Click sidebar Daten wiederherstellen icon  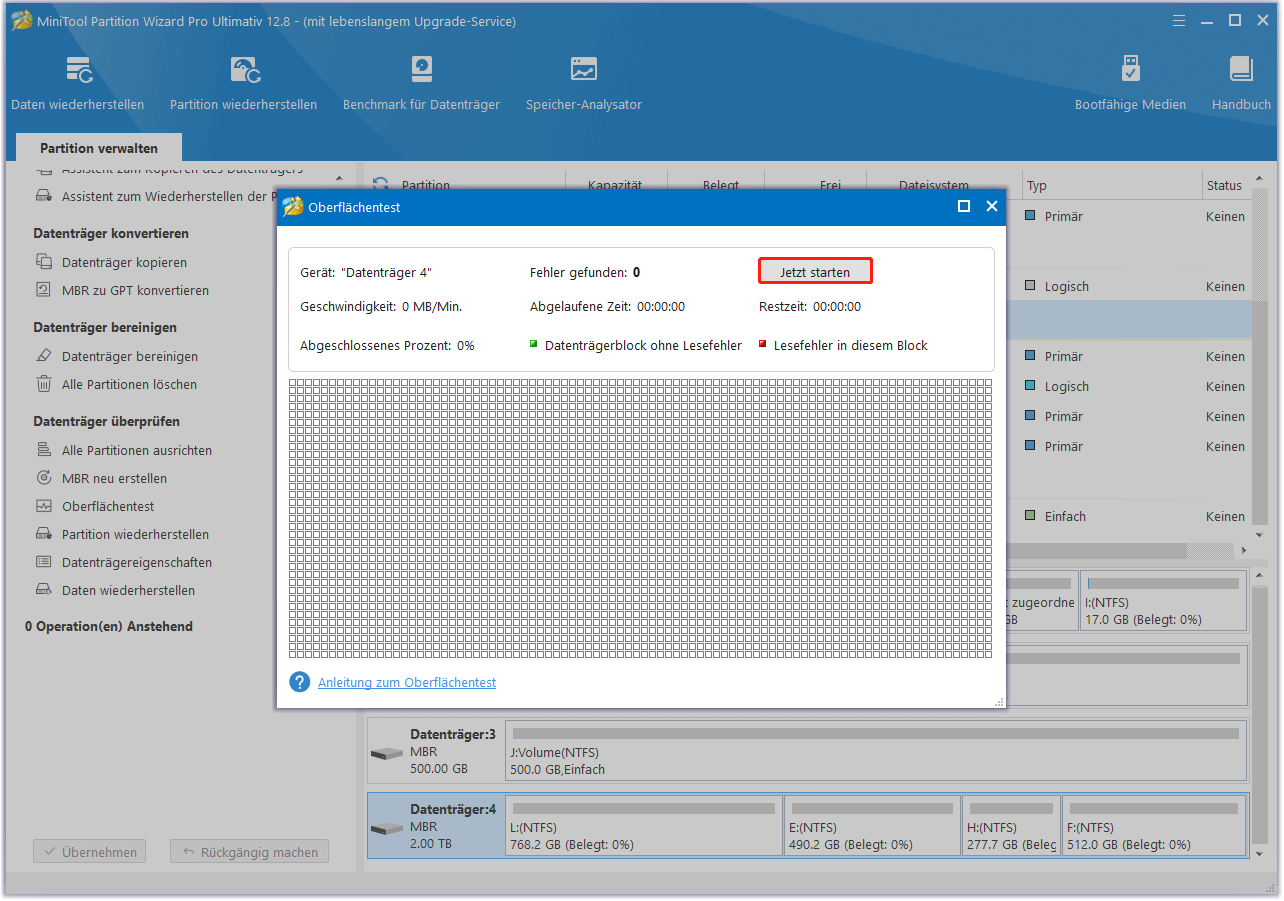(44, 590)
